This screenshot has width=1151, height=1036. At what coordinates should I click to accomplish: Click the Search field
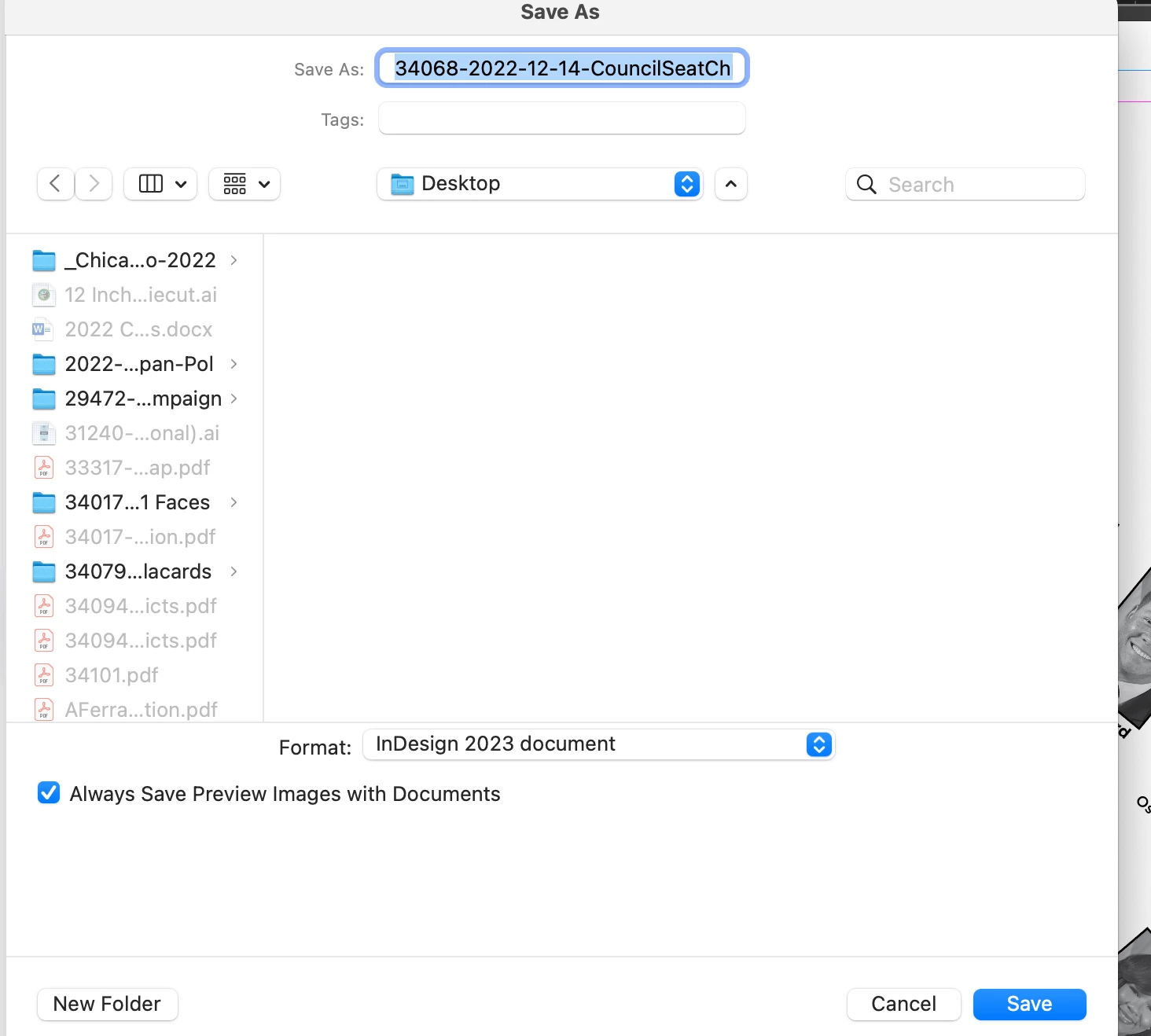click(965, 184)
